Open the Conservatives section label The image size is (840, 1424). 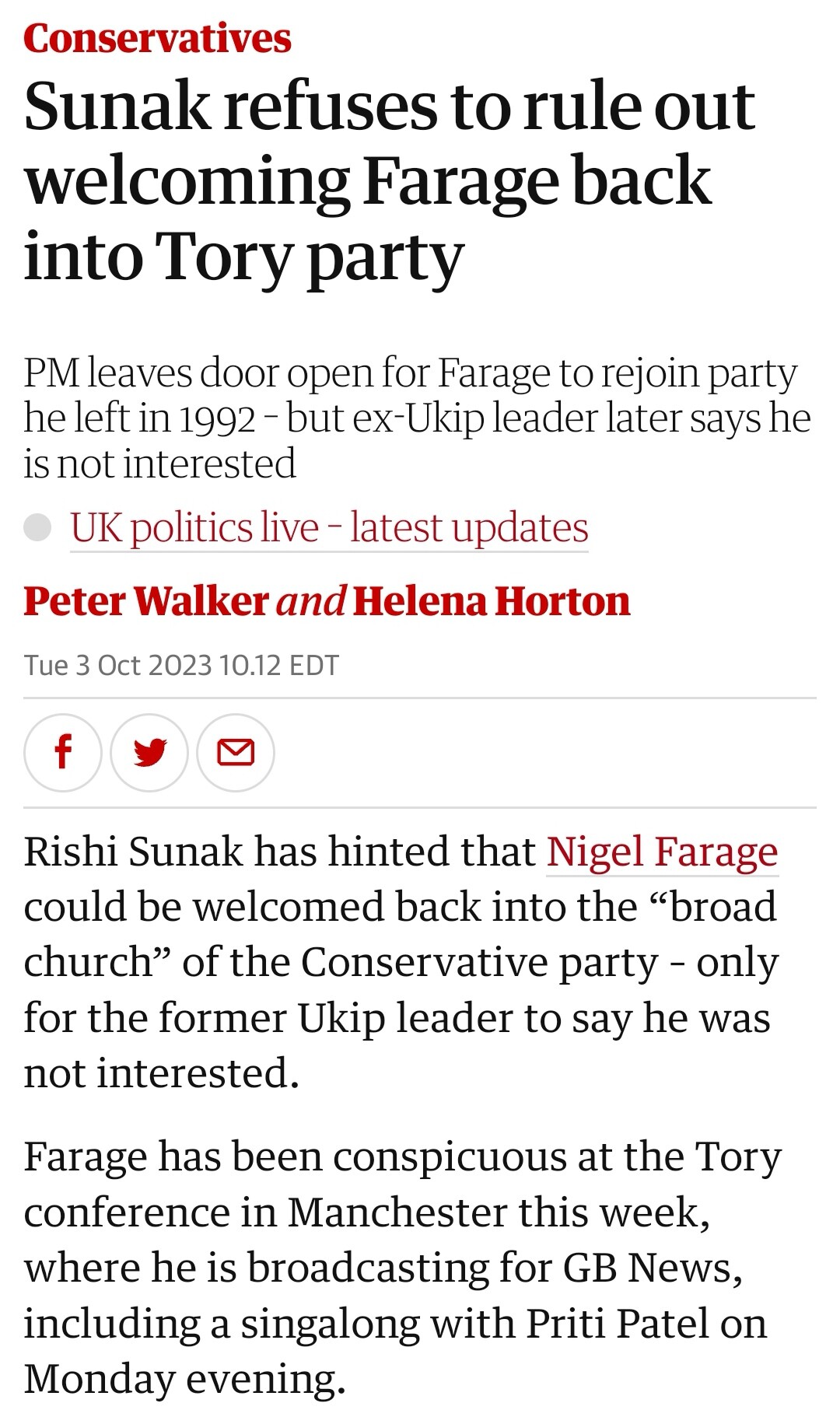click(157, 38)
